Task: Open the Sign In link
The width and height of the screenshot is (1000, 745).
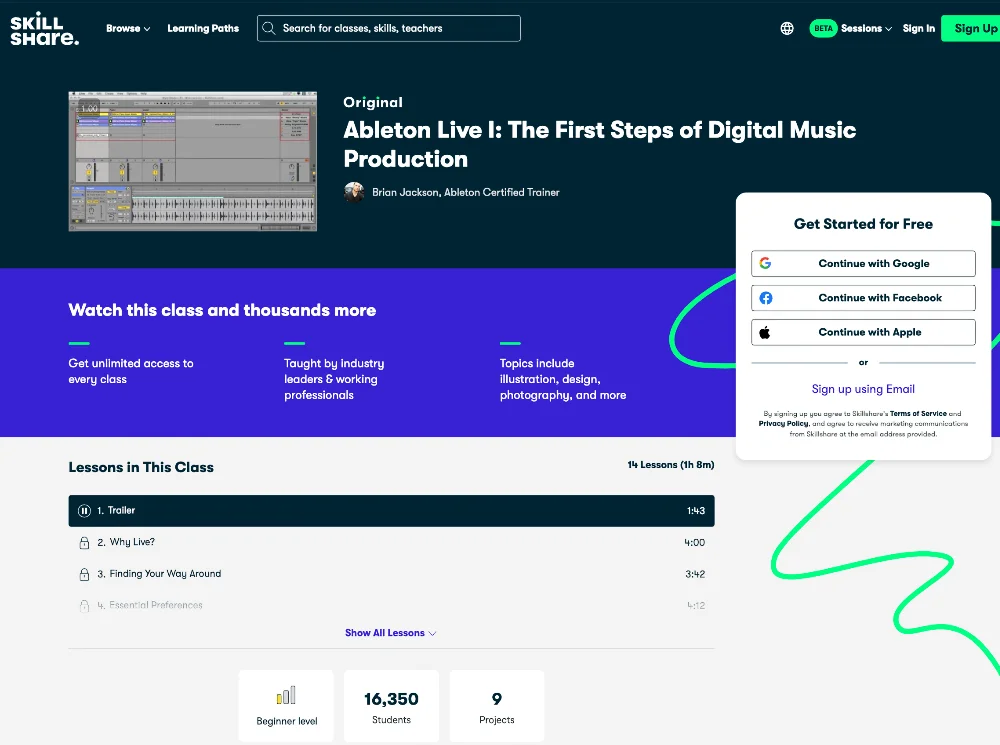Action: click(x=918, y=28)
